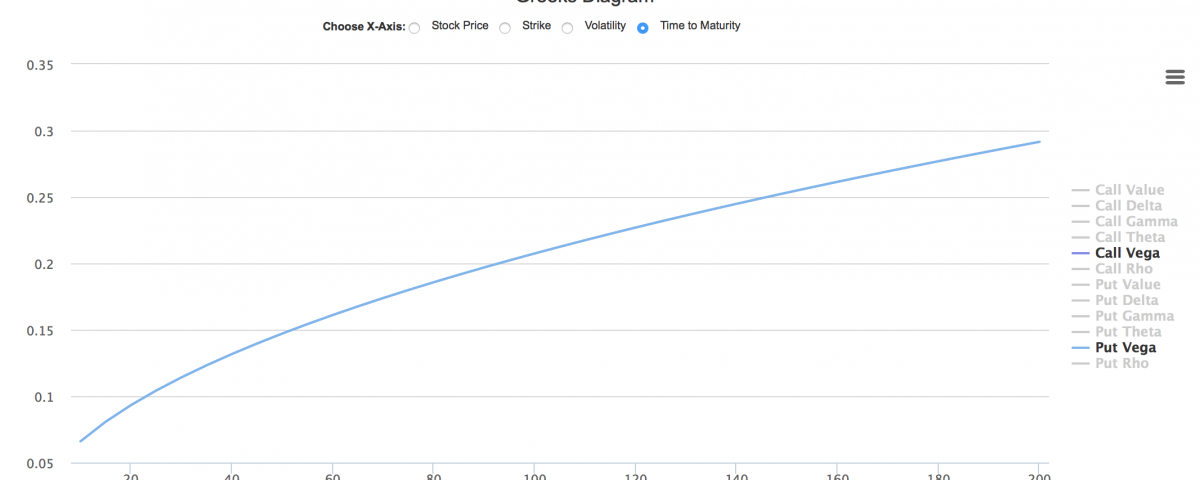Click the Put Vega curve at its right end
The image size is (1200, 480).
click(x=1038, y=142)
